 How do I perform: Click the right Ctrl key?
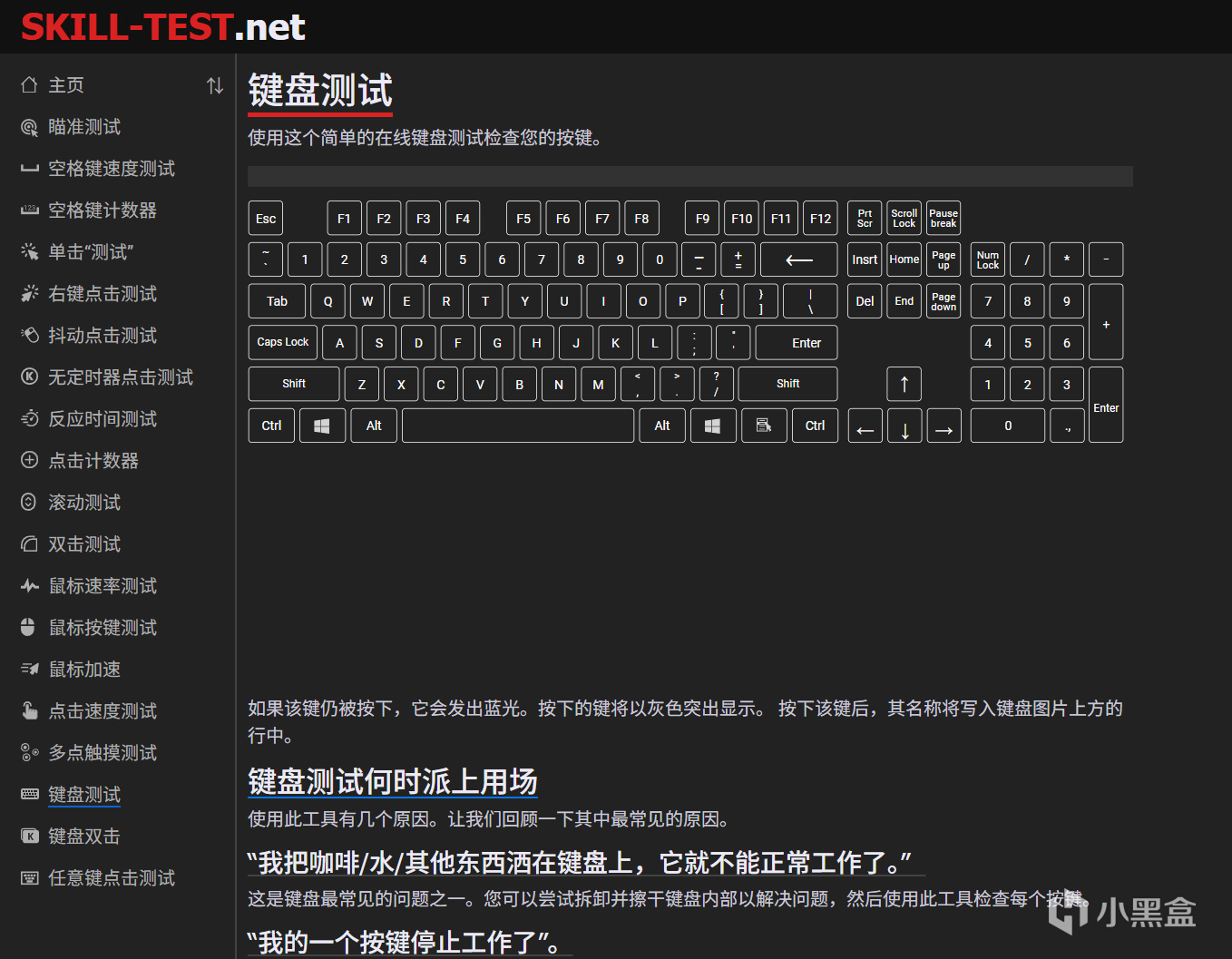pyautogui.click(x=815, y=426)
